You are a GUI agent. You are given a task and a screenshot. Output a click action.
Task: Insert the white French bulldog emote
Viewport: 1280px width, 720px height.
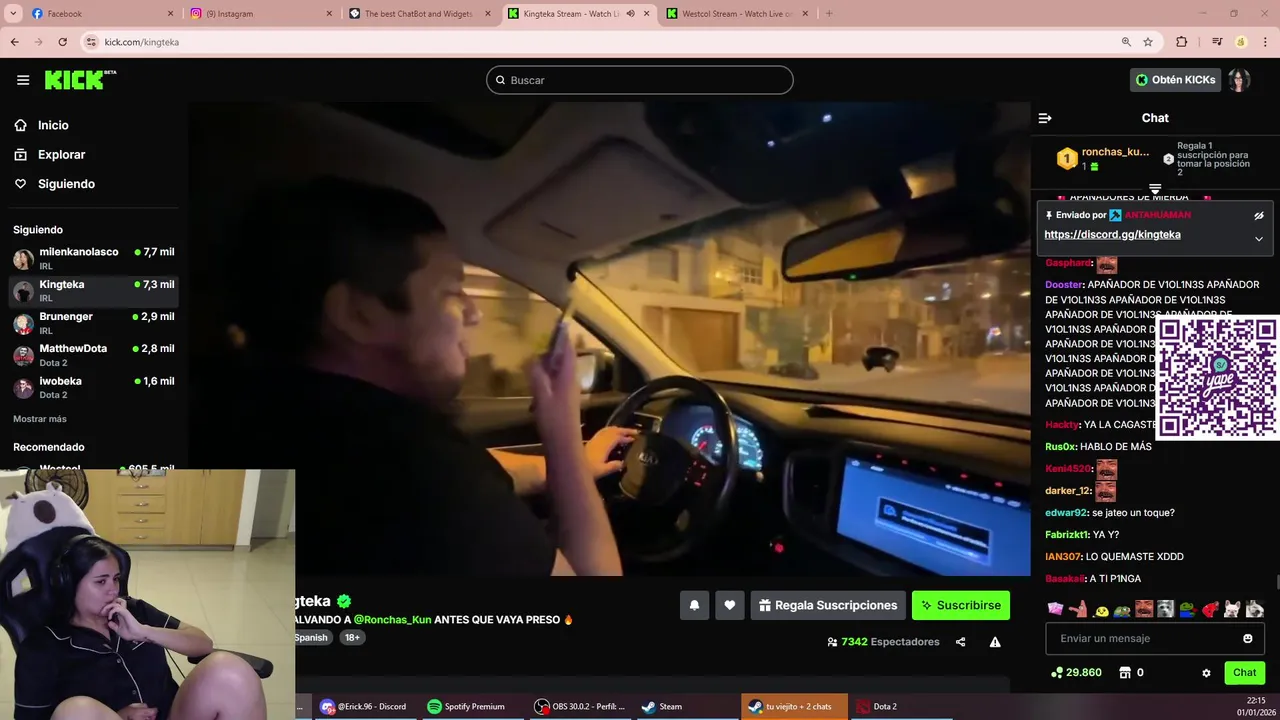(1232, 609)
